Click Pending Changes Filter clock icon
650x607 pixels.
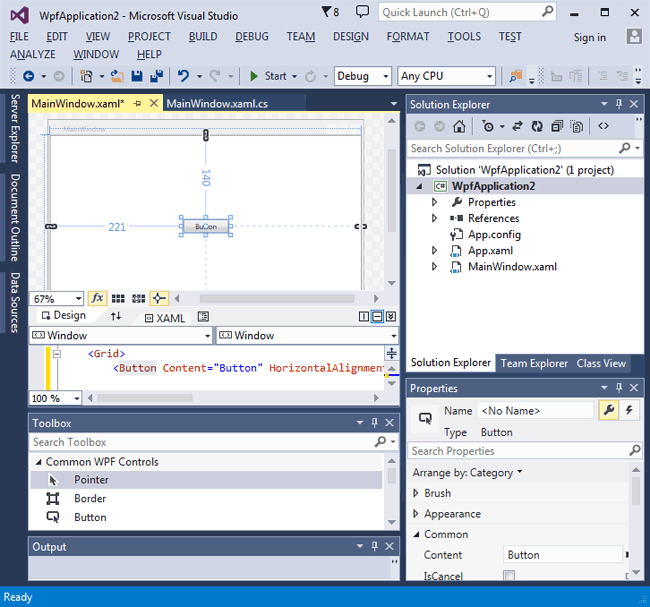[x=488, y=126]
